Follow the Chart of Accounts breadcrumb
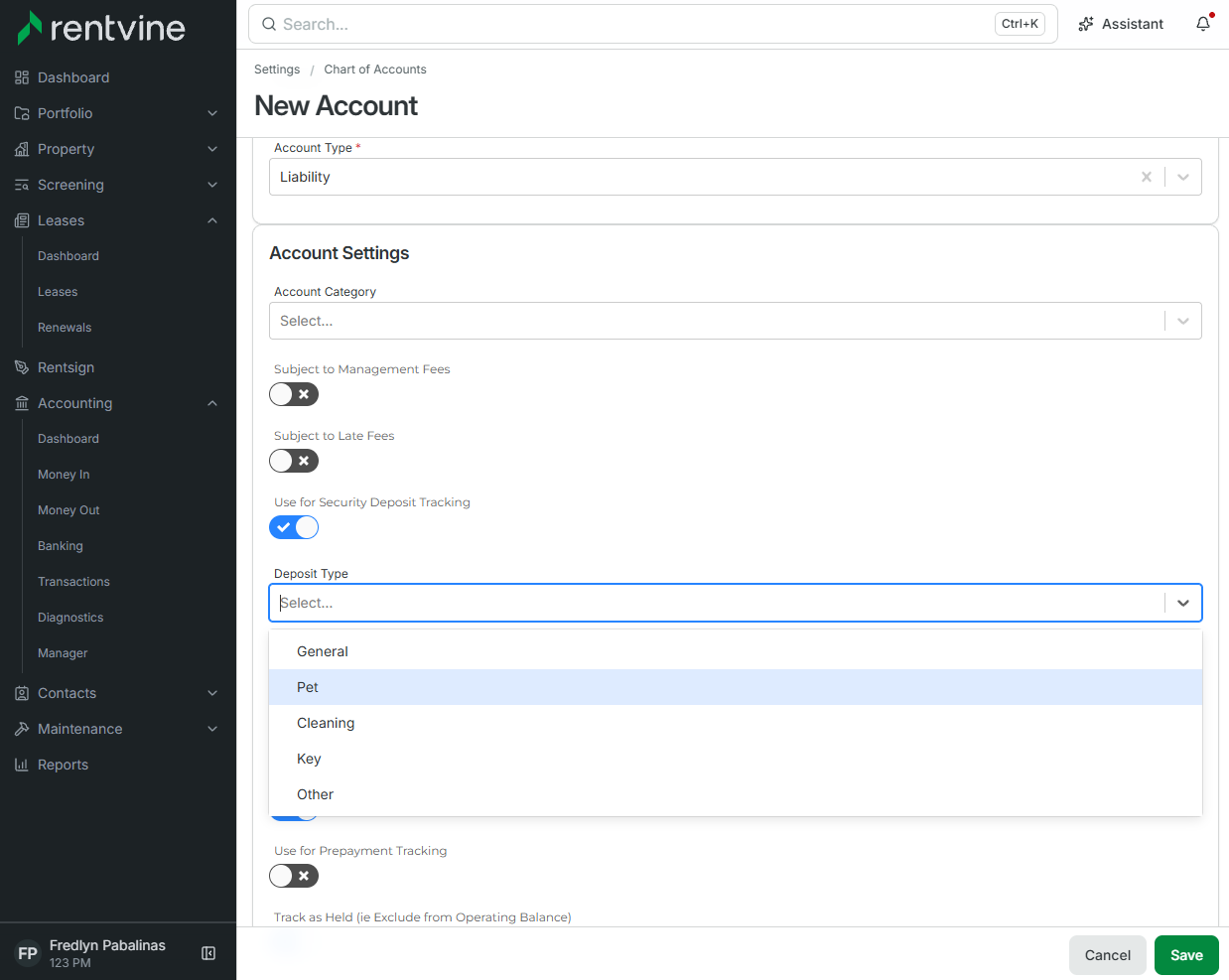The image size is (1229, 980). (x=375, y=70)
